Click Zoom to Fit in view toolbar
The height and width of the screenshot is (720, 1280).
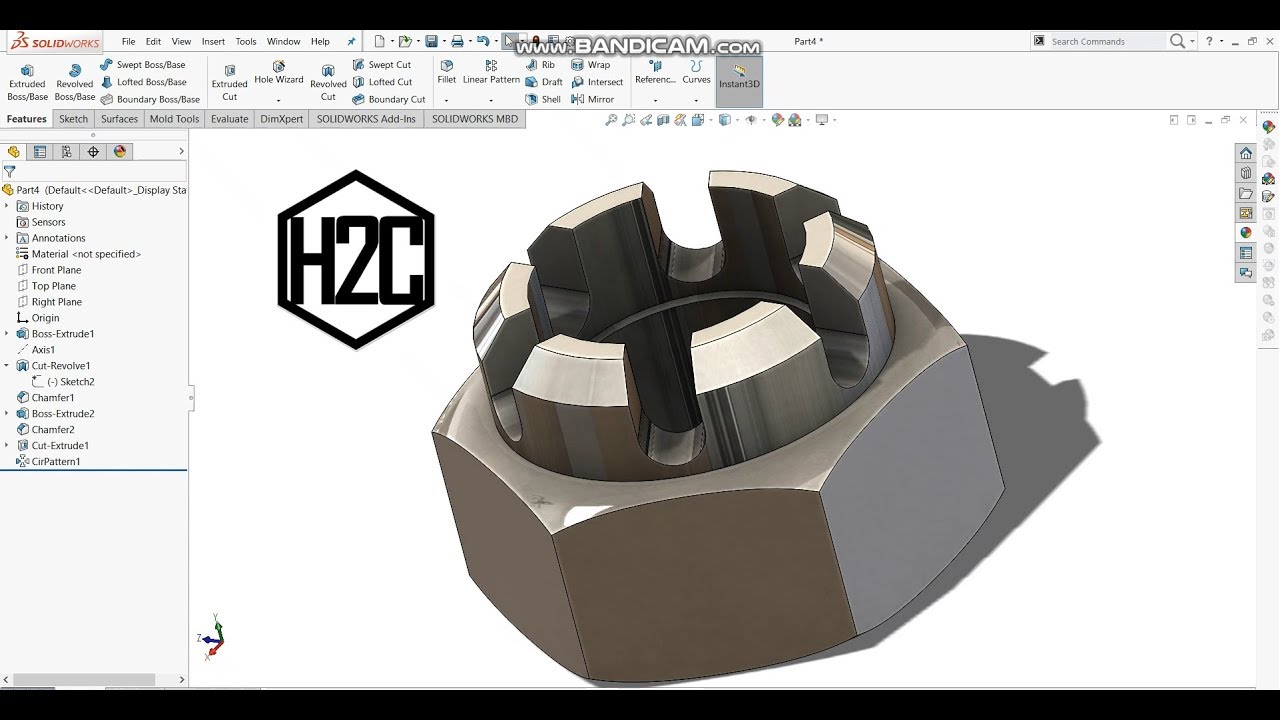point(611,120)
